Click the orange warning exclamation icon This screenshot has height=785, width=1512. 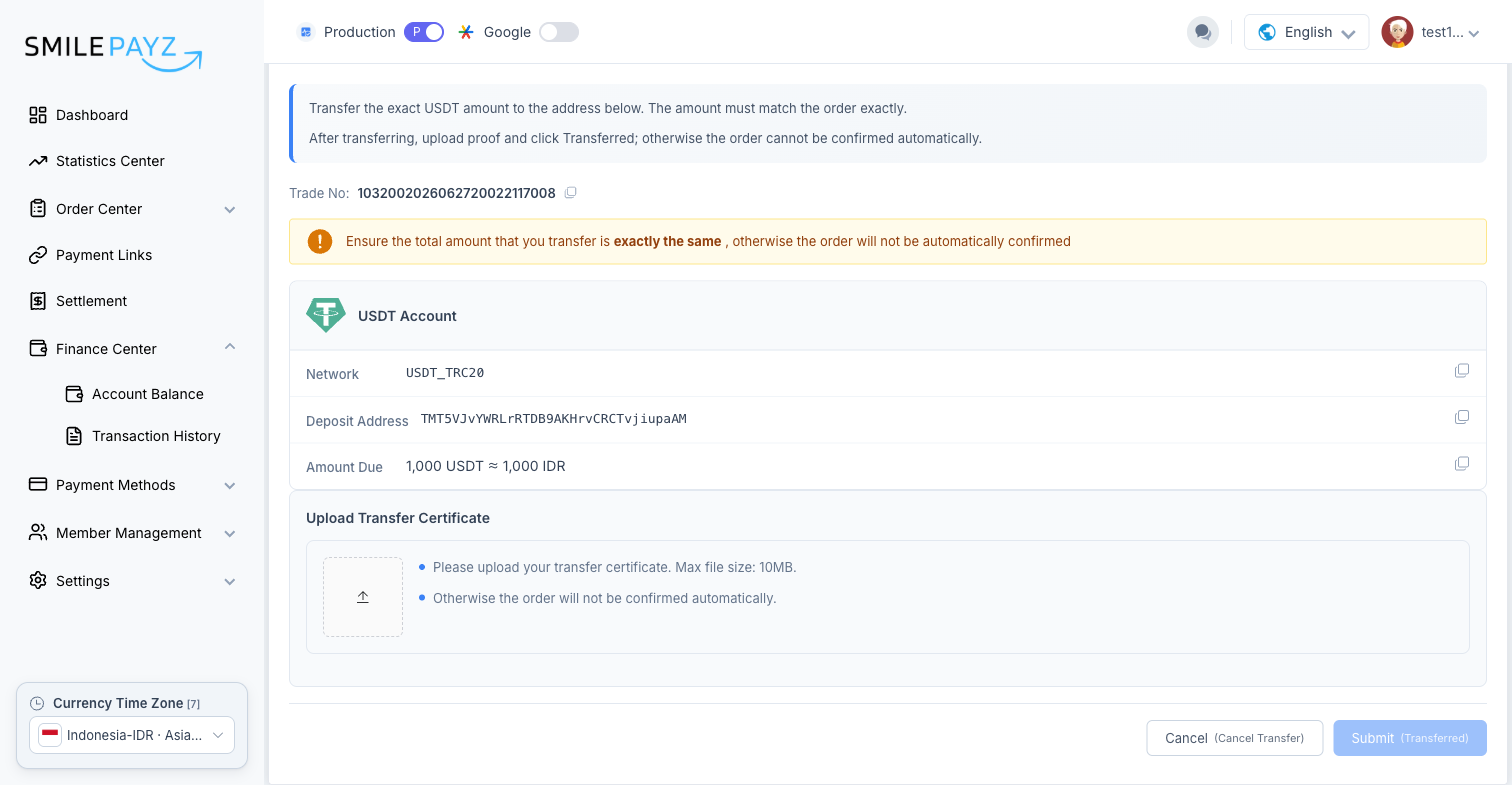320,241
